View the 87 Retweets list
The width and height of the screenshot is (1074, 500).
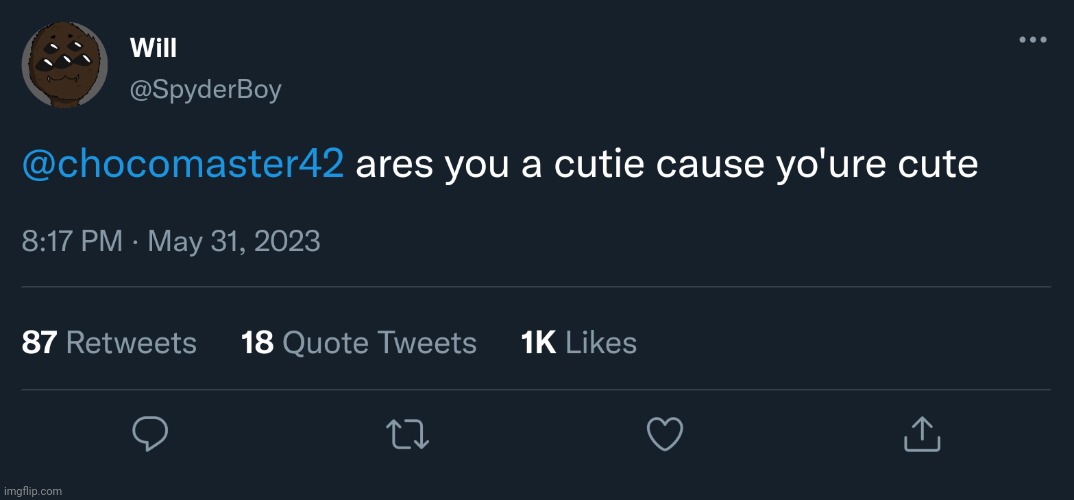click(x=109, y=343)
